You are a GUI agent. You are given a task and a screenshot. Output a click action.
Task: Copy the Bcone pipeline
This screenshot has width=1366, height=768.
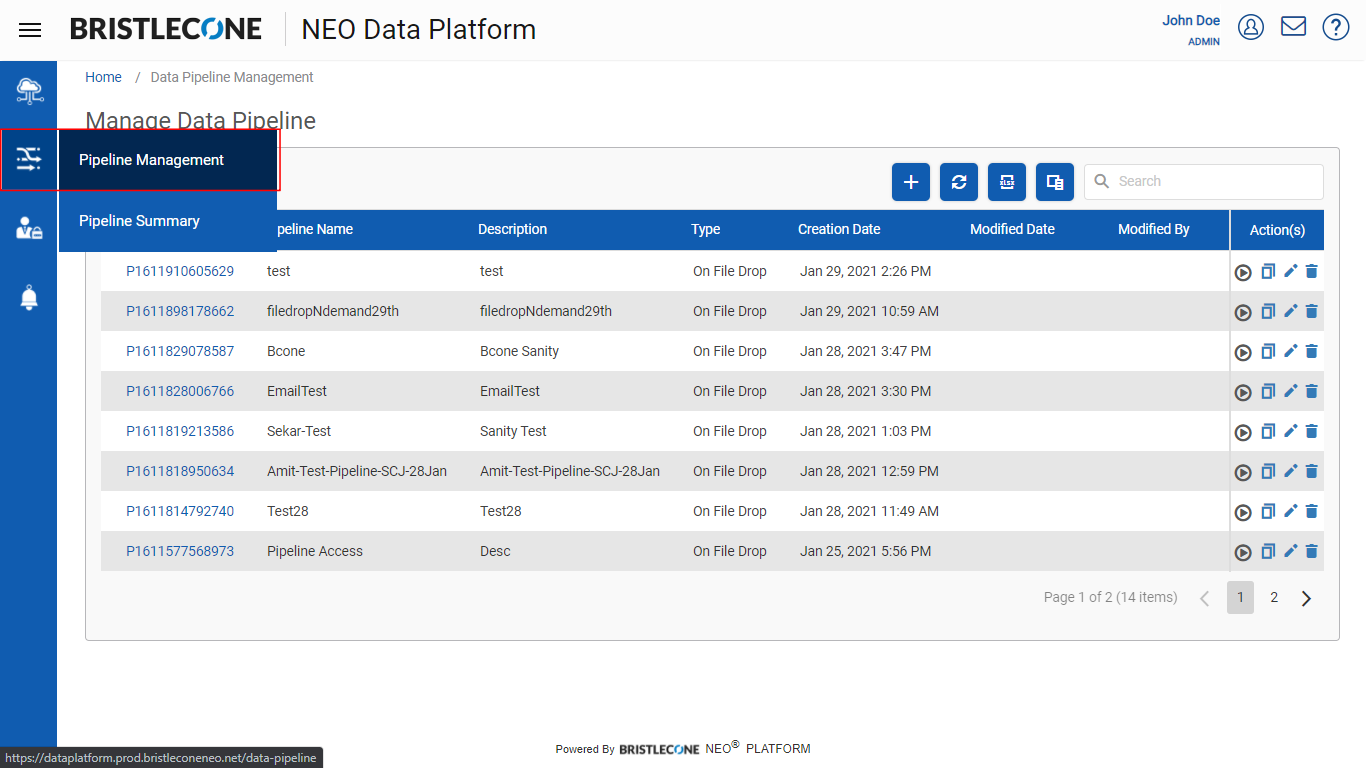tap(1268, 351)
